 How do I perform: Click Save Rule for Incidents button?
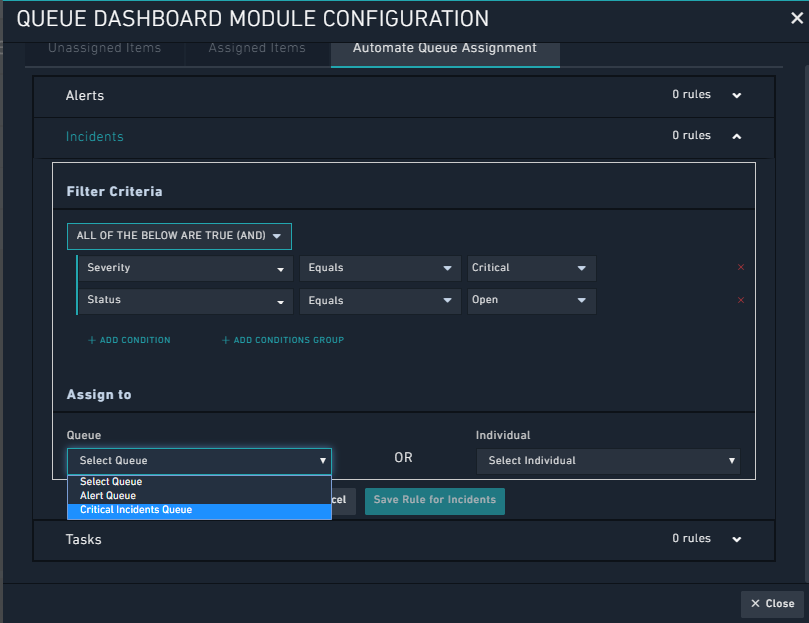tap(434, 501)
